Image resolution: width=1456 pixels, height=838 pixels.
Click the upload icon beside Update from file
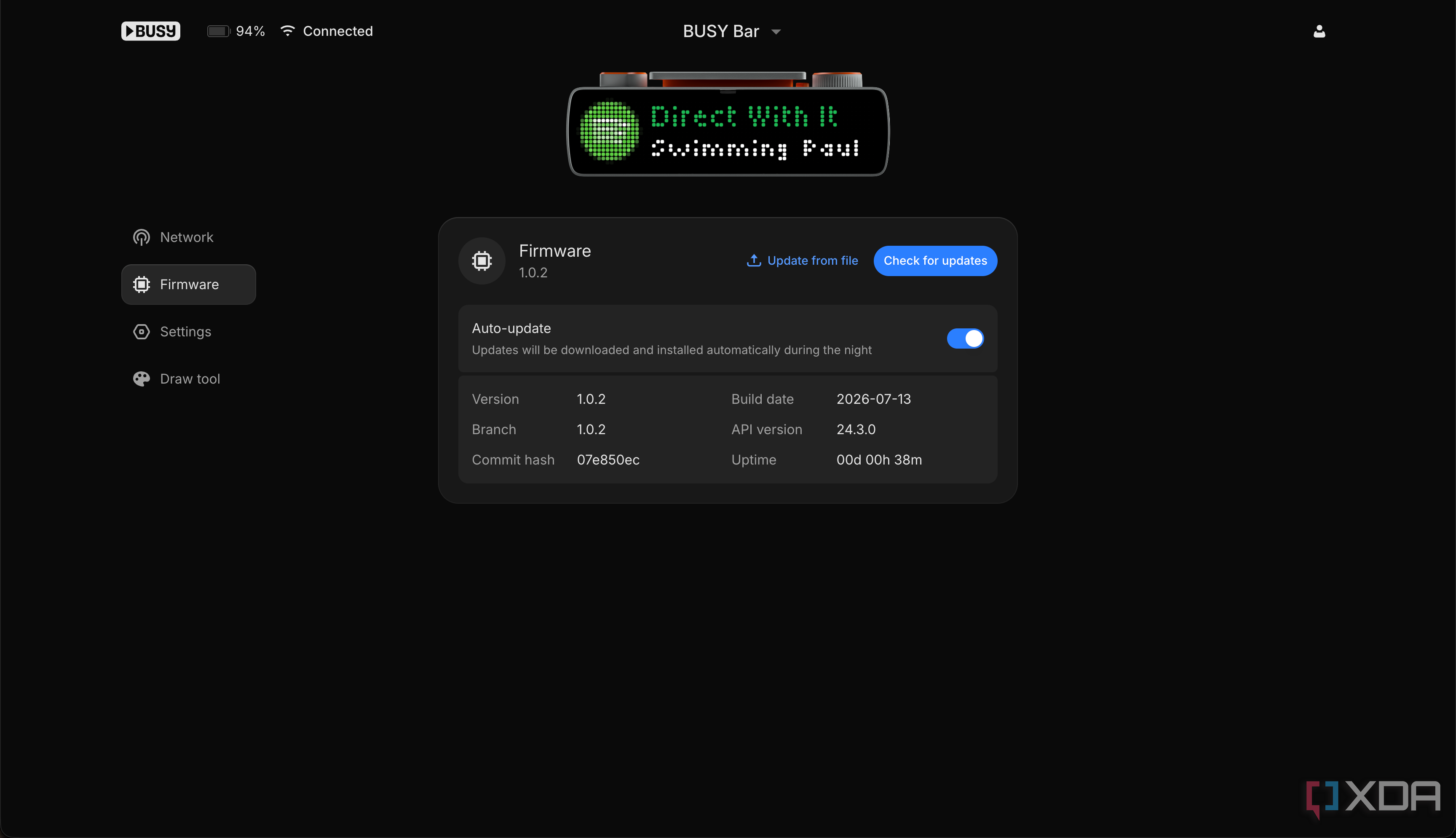(x=754, y=260)
